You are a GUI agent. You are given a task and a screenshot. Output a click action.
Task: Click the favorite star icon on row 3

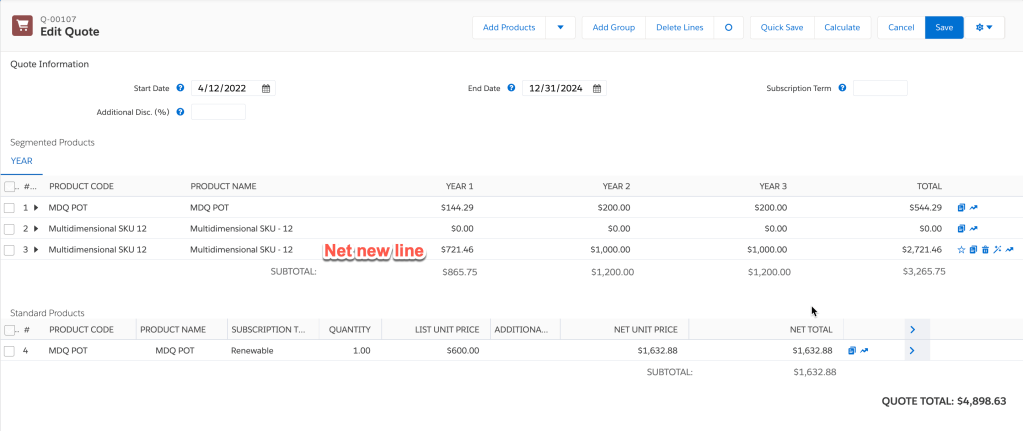(x=961, y=250)
